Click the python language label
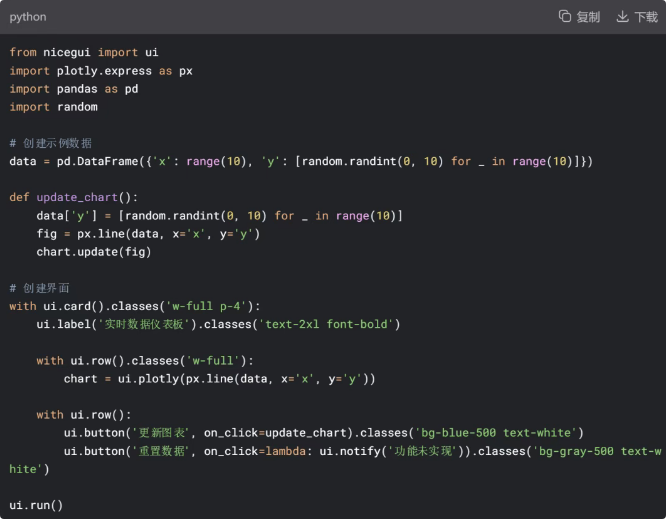The height and width of the screenshot is (519, 666). (x=28, y=17)
